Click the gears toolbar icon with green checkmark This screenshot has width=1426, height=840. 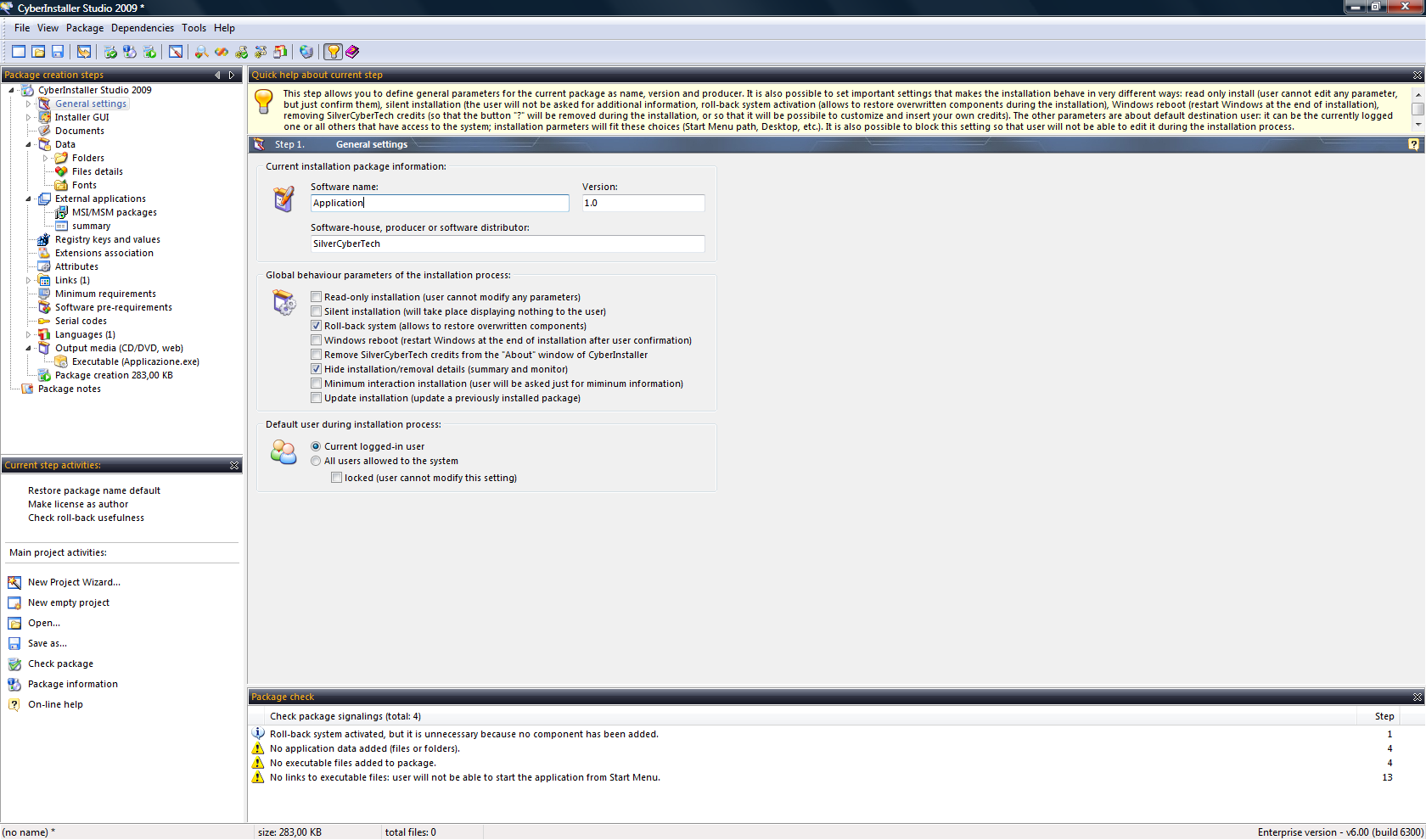242,52
